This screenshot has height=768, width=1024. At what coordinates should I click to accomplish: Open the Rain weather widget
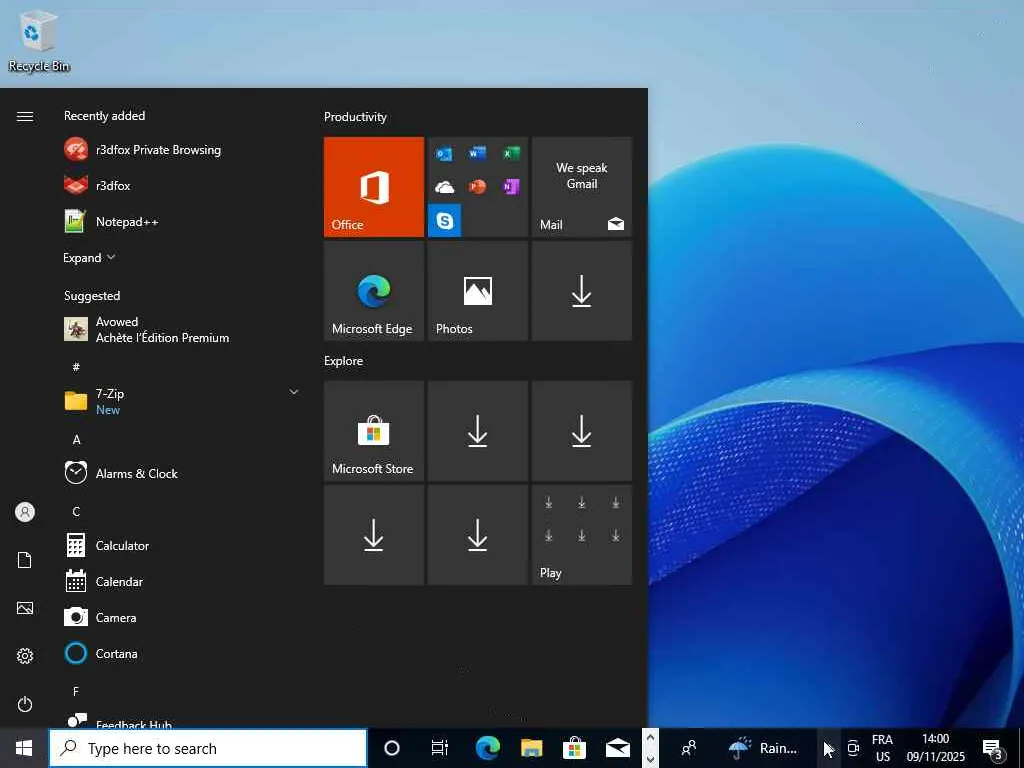click(762, 748)
